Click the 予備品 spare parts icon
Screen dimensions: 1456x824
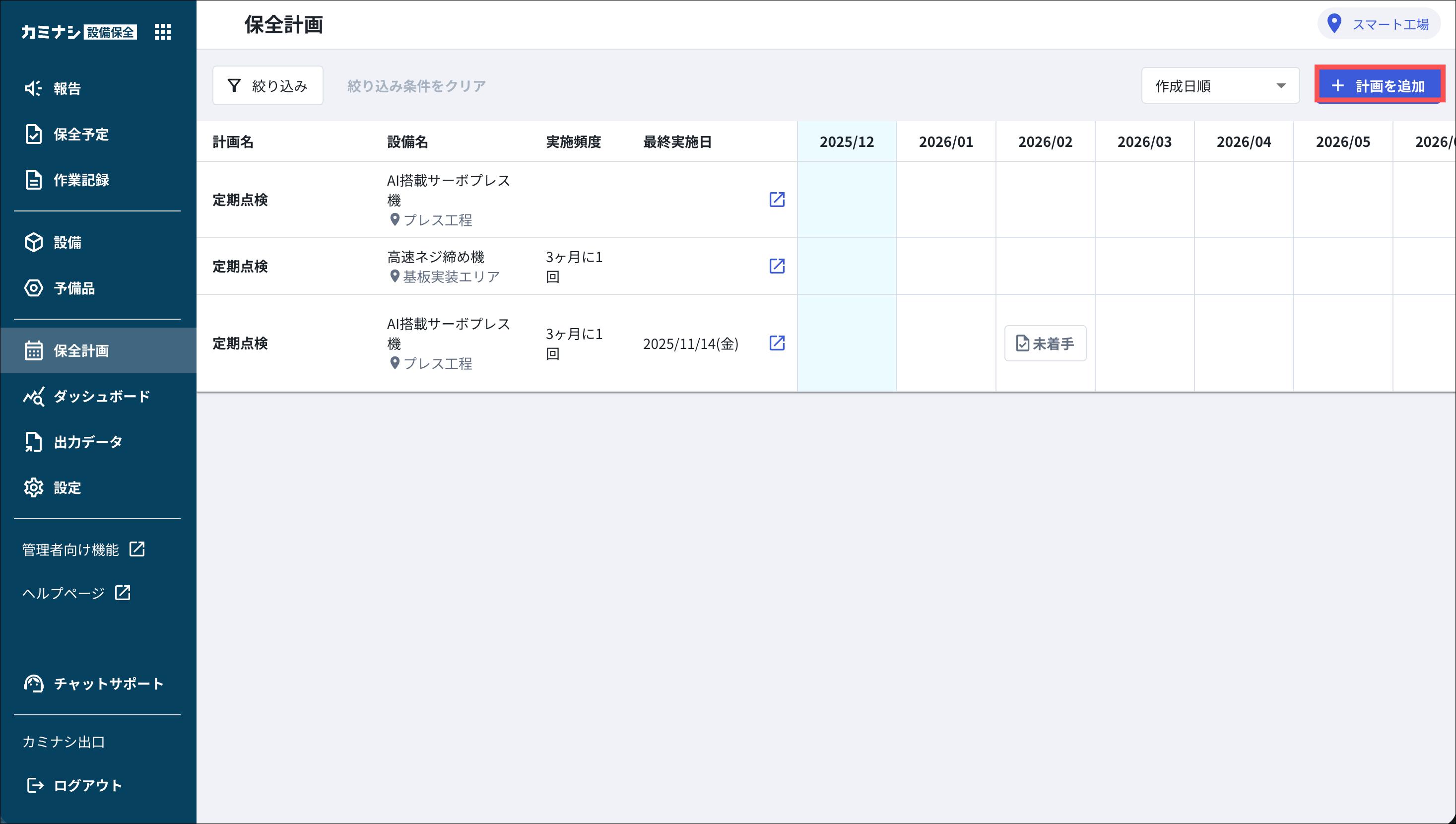33,288
